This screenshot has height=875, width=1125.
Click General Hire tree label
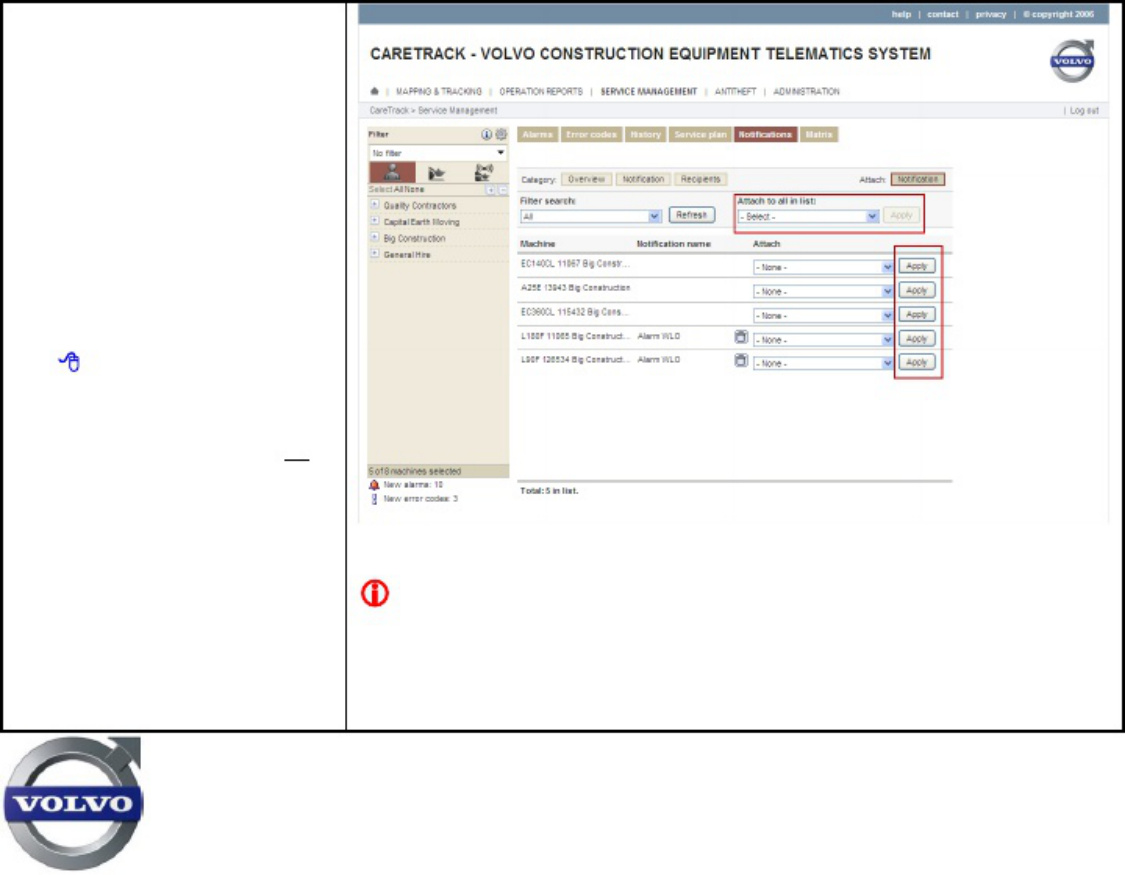407,255
